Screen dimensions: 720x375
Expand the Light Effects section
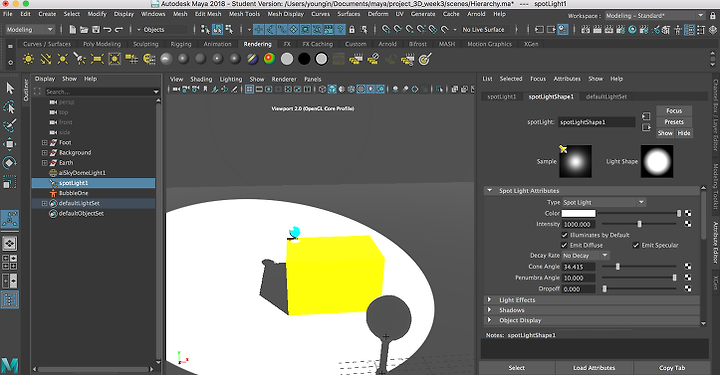tap(489, 300)
